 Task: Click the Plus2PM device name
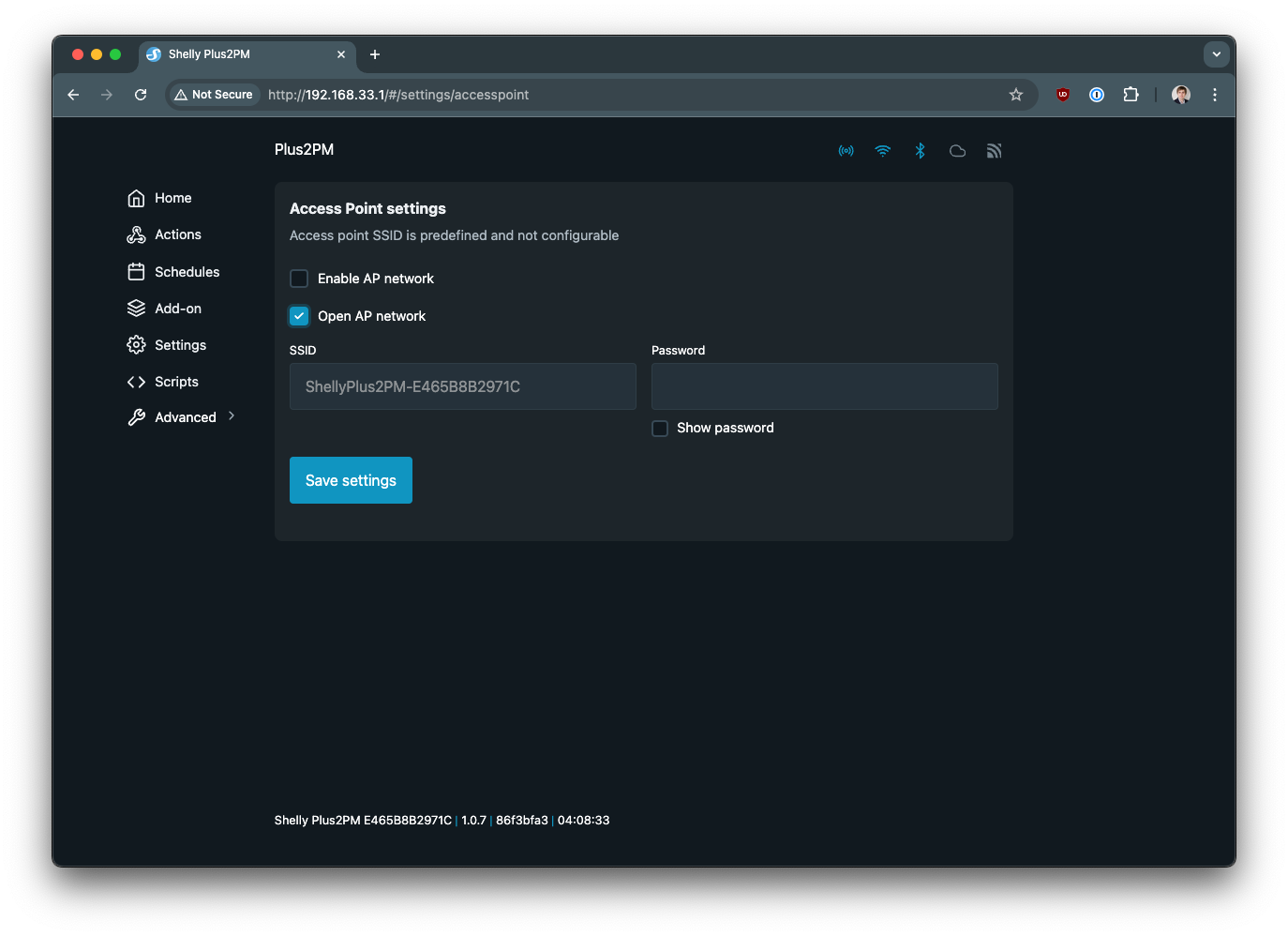coord(304,150)
